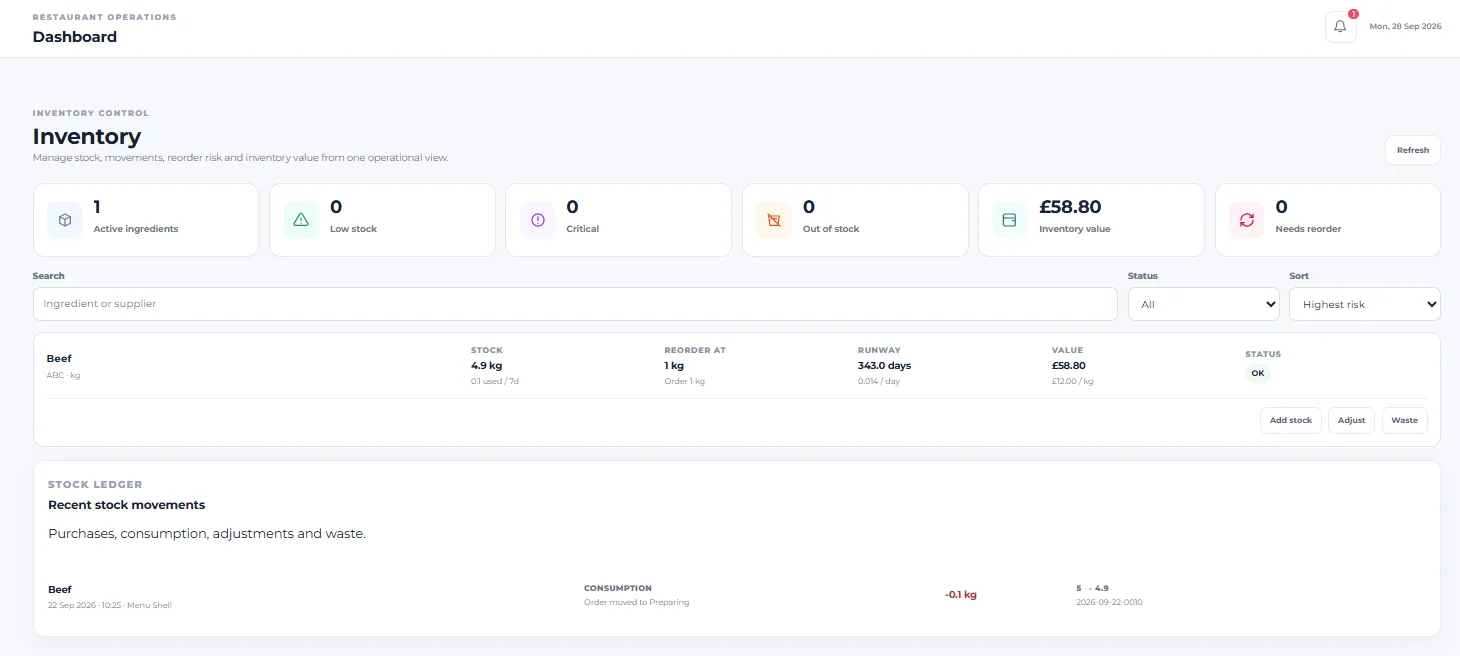The height and width of the screenshot is (656, 1460).
Task: Click the 0.1 used / 7d text
Action: (495, 381)
